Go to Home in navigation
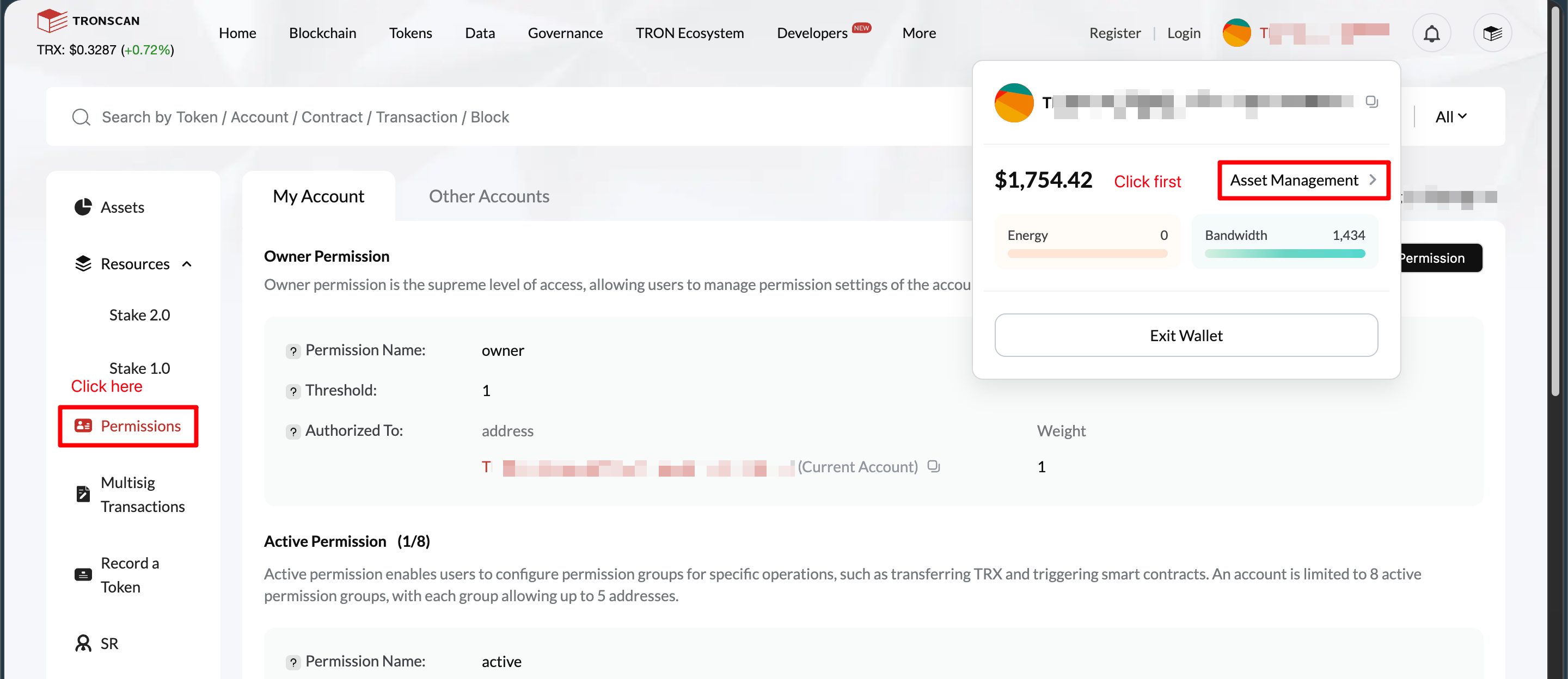Viewport: 1568px width, 679px height. 237,33
